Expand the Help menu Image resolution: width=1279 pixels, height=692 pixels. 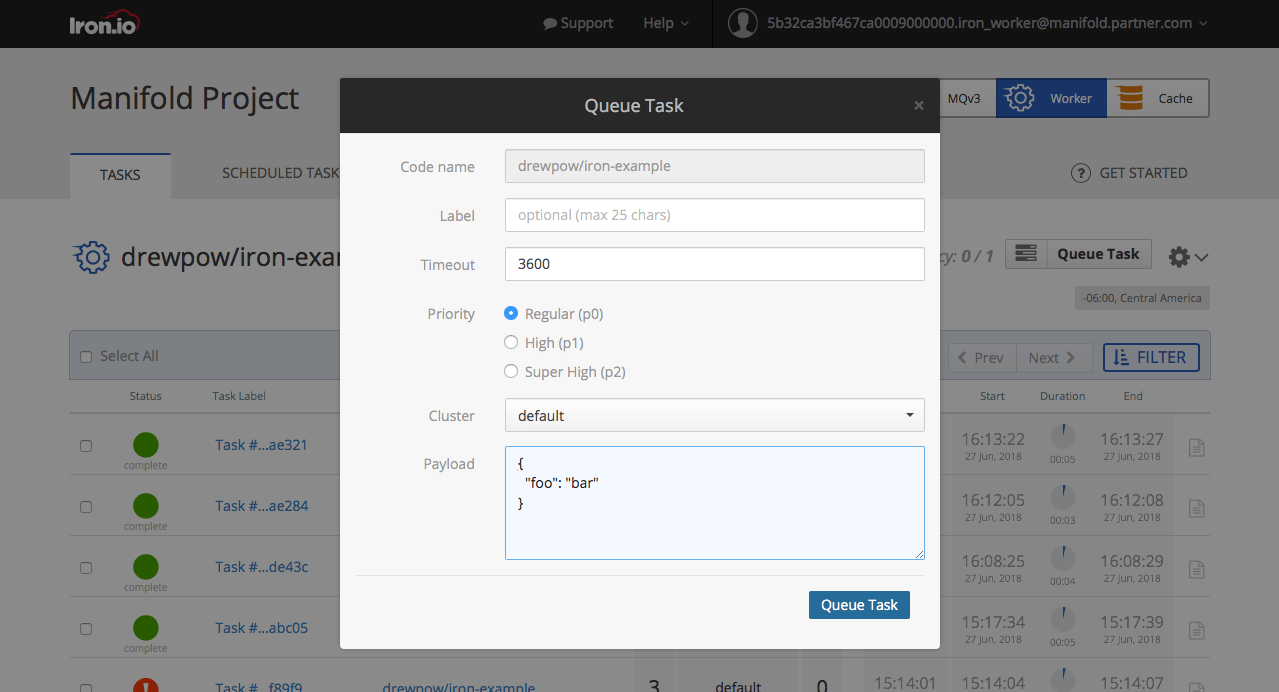[x=666, y=23]
